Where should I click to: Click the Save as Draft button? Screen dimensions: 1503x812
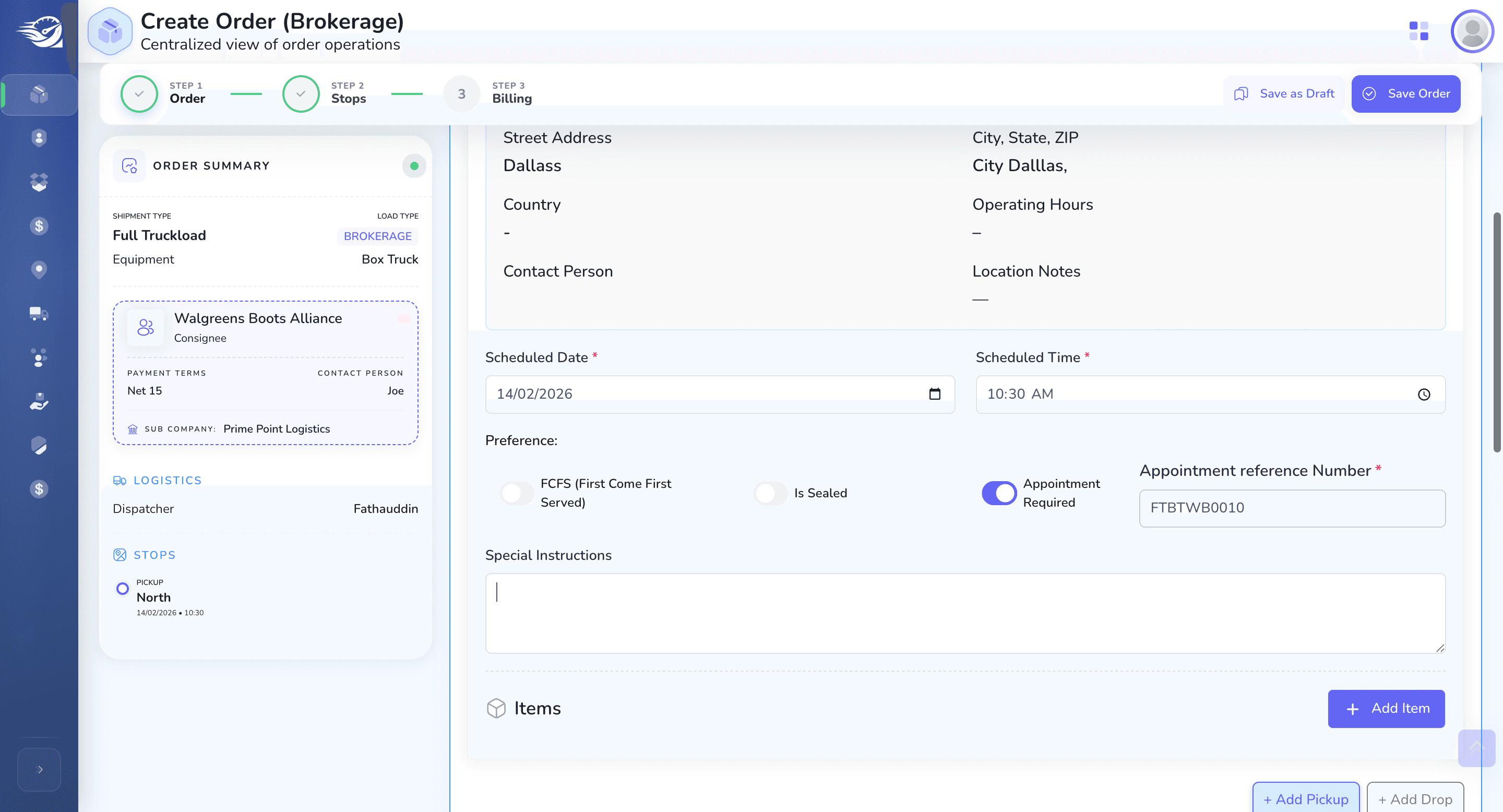tap(1284, 93)
